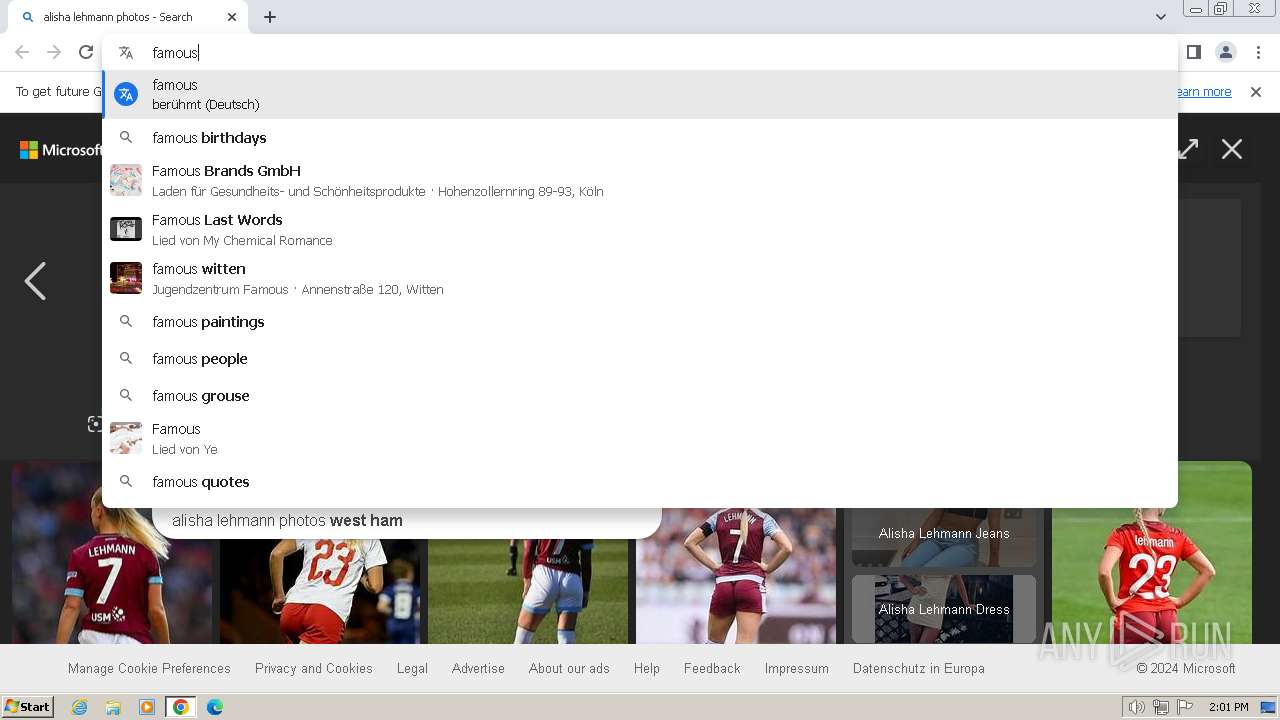This screenshot has height=720, width=1280.
Task: Open the 'Alisha Lehmann Dress' related search
Action: 944,609
